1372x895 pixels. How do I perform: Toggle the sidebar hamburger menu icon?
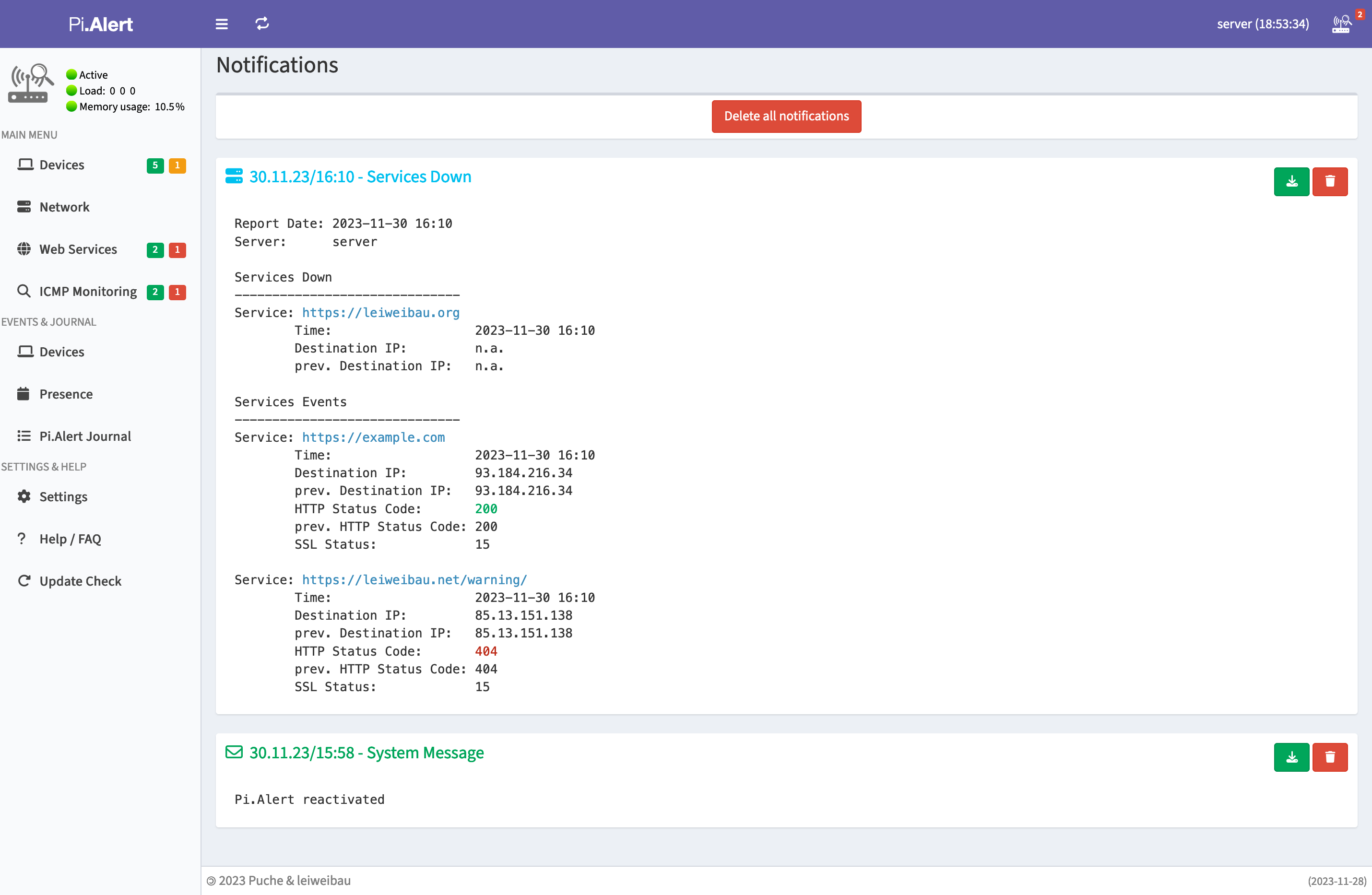(221, 24)
